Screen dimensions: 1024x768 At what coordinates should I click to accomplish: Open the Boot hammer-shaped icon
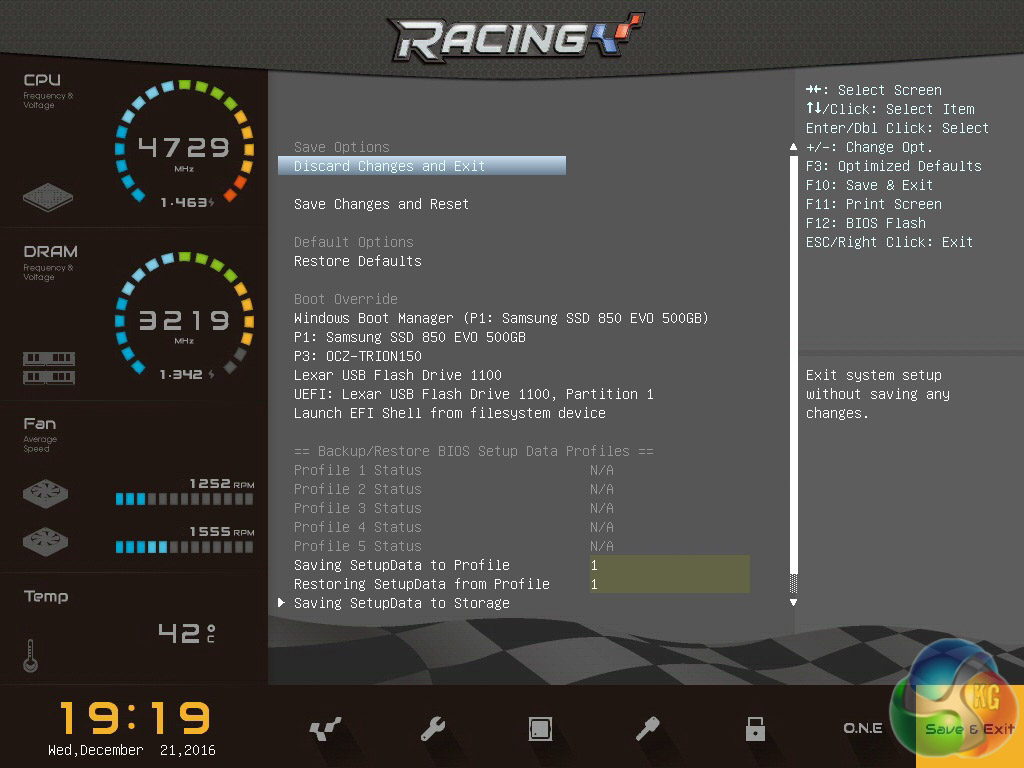tap(648, 729)
